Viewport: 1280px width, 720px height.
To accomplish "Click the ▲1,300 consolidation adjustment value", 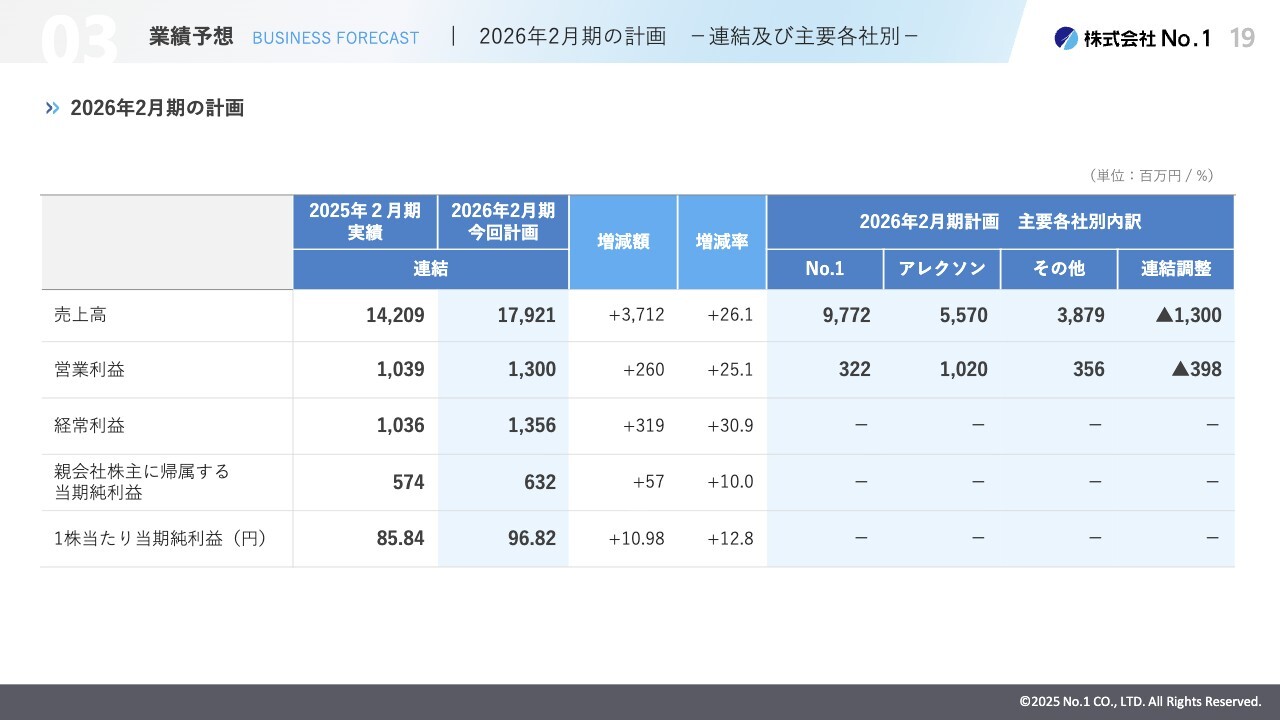I will tap(1188, 315).
